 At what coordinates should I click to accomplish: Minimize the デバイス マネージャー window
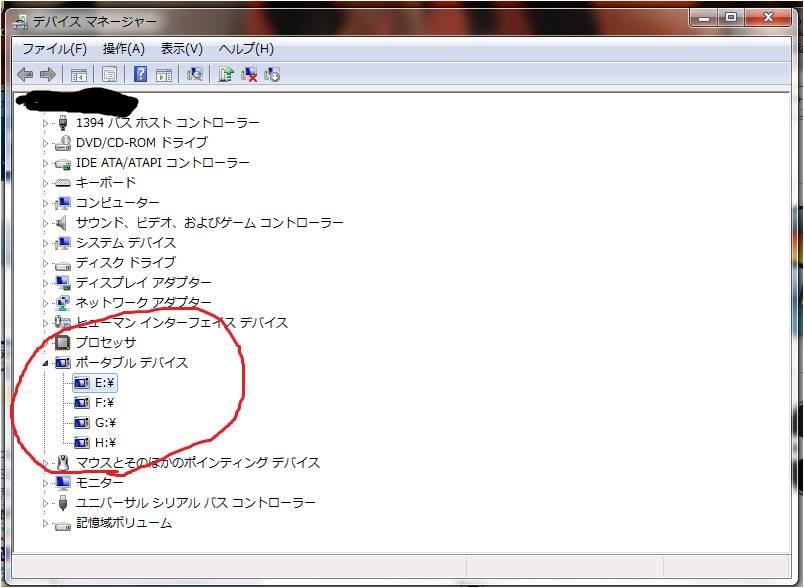[704, 18]
